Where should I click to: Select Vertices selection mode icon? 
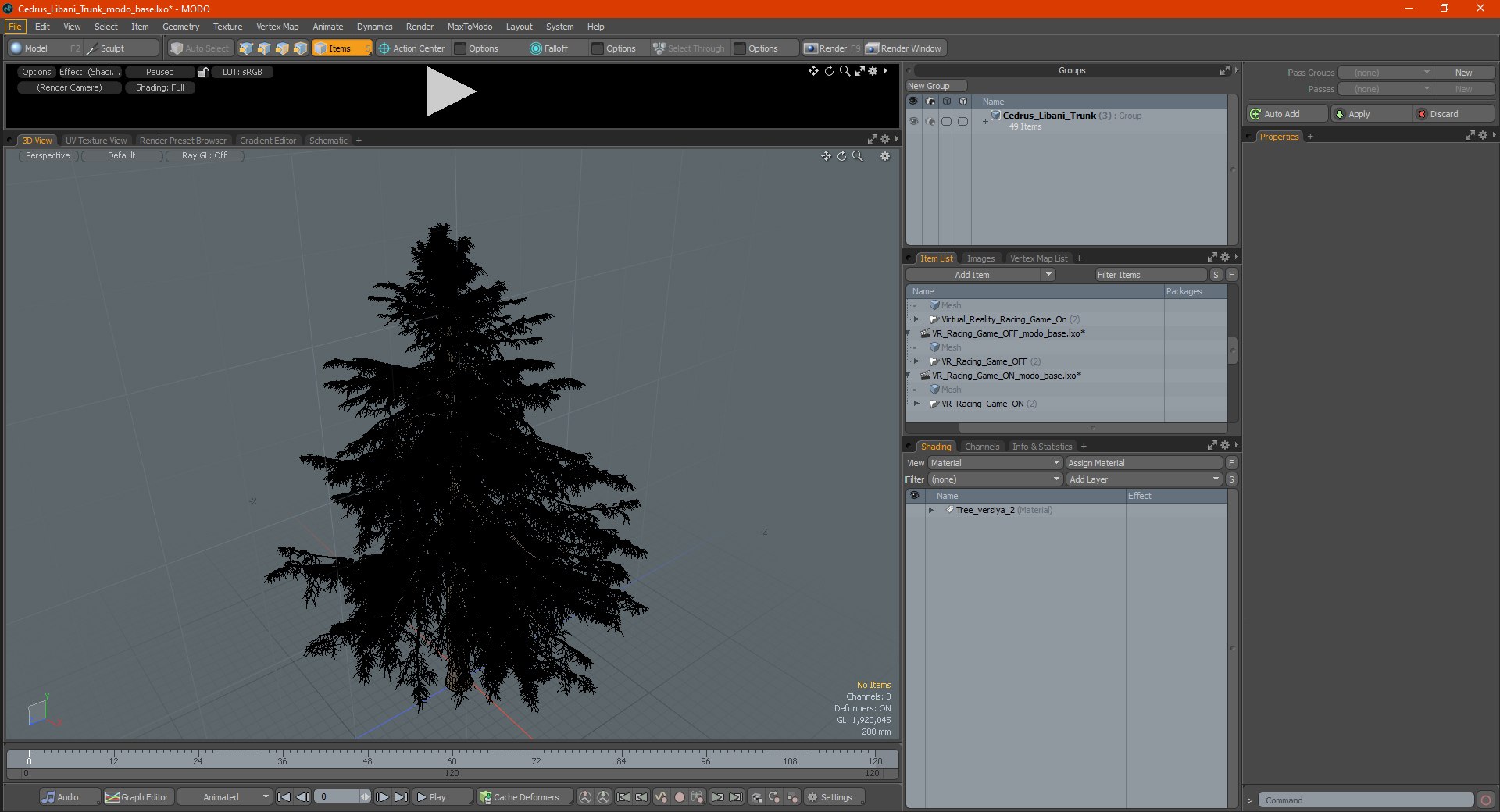click(246, 48)
